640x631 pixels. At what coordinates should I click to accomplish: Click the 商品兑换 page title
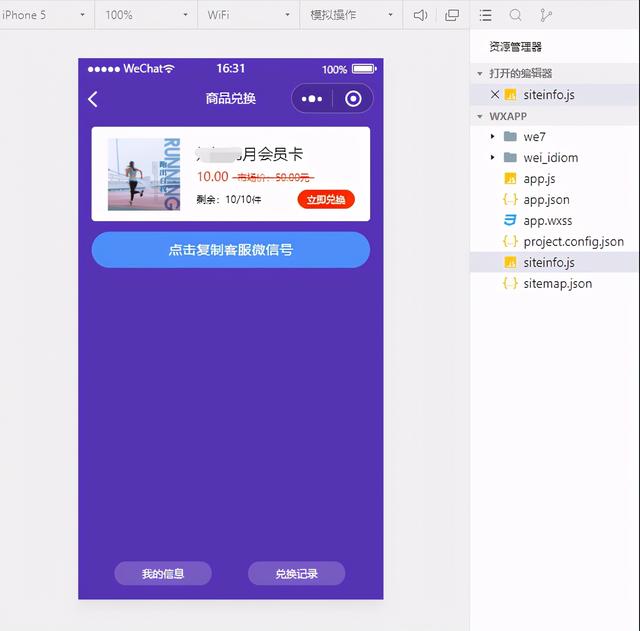coord(231,98)
